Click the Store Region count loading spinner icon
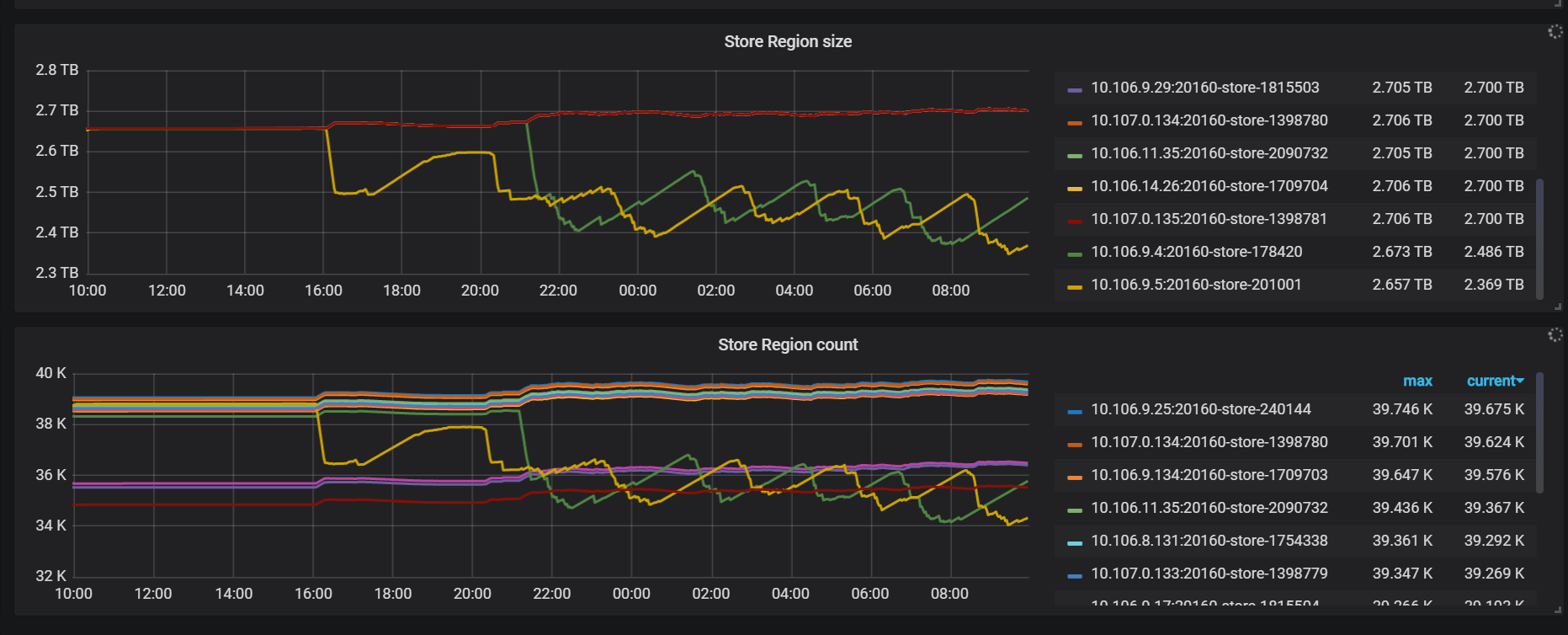The height and width of the screenshot is (635, 1568). 1555,335
